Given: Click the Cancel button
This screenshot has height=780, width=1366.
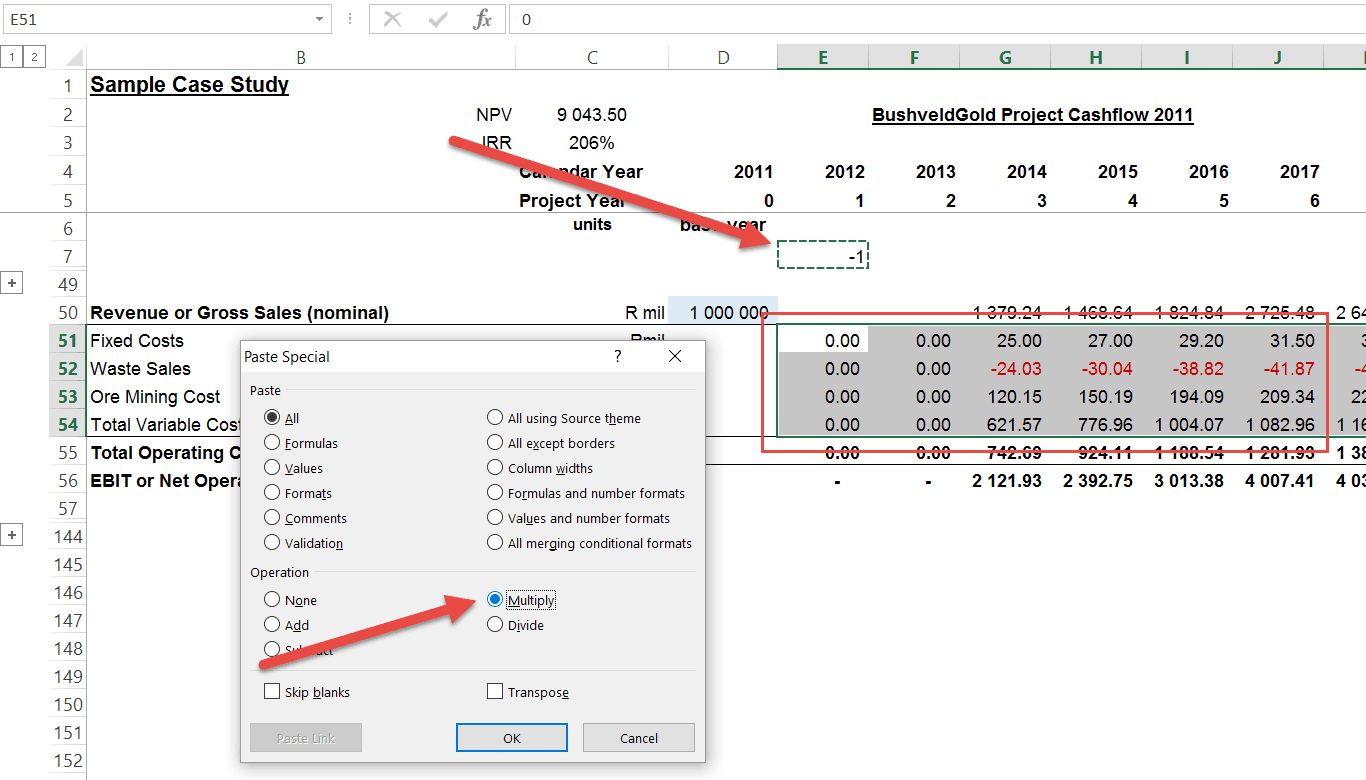Looking at the screenshot, I should pyautogui.click(x=639, y=738).
